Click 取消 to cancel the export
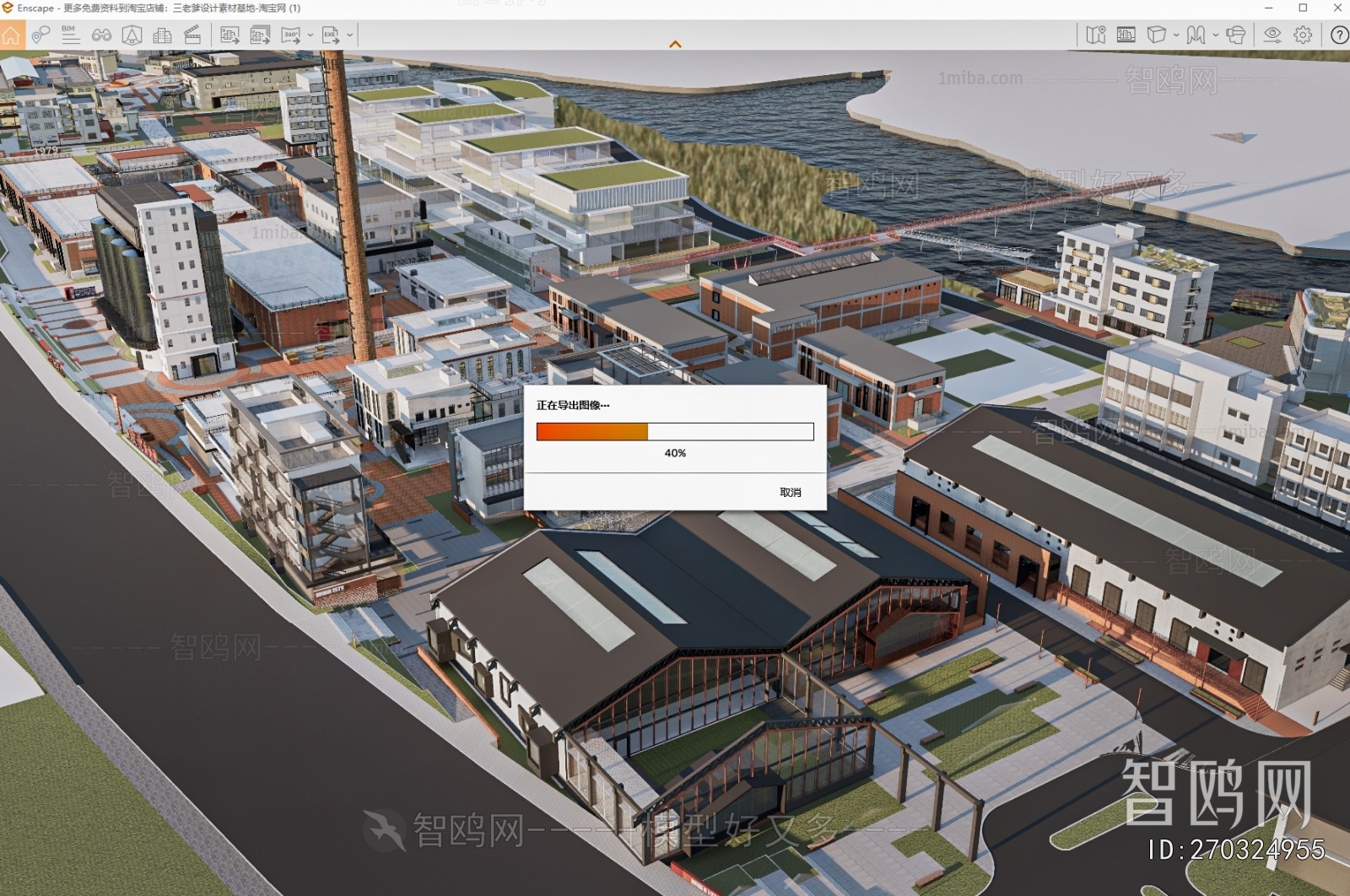The height and width of the screenshot is (896, 1350). (x=790, y=493)
